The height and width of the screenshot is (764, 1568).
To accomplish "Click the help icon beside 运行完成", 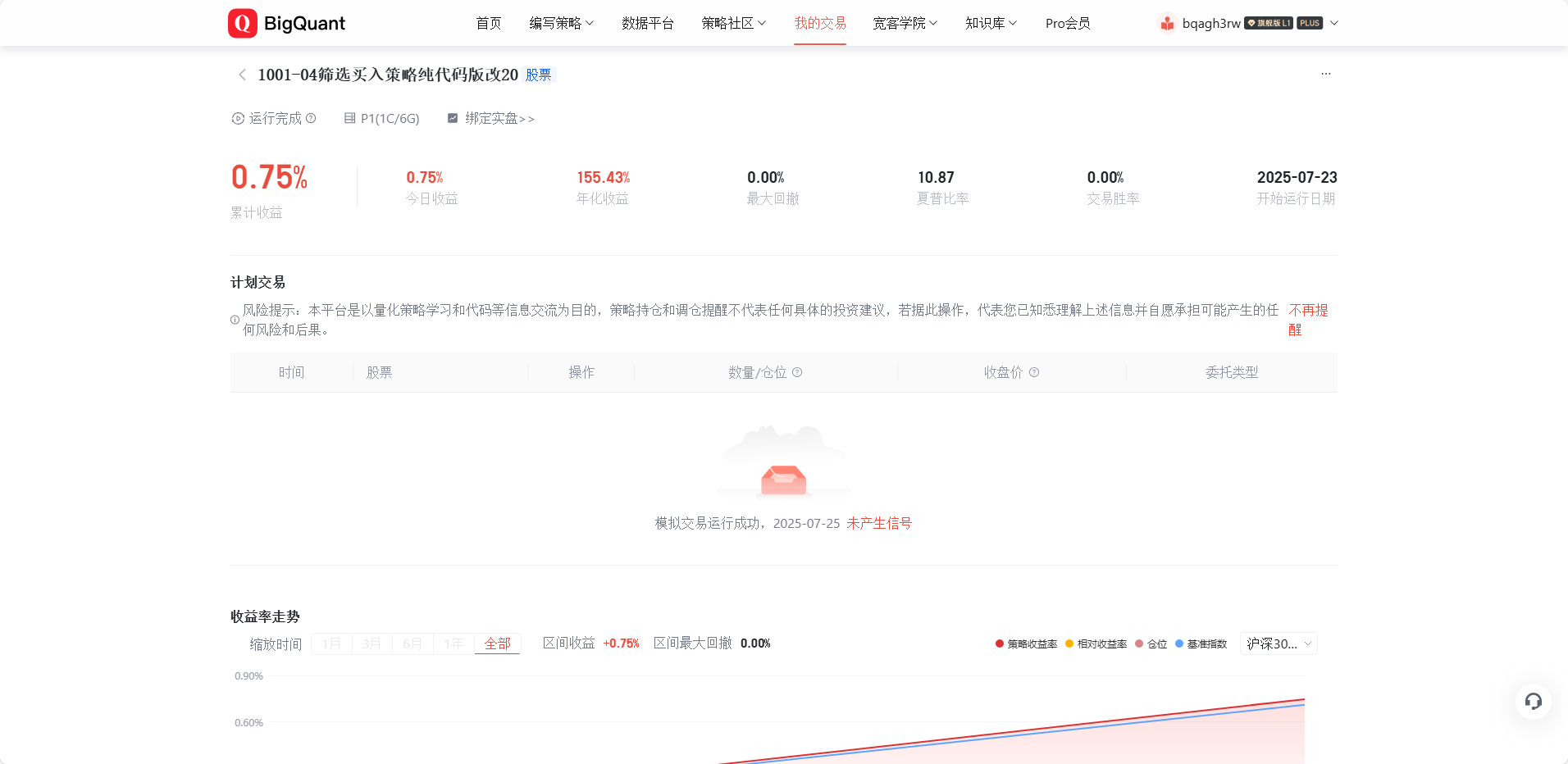I will click(311, 118).
